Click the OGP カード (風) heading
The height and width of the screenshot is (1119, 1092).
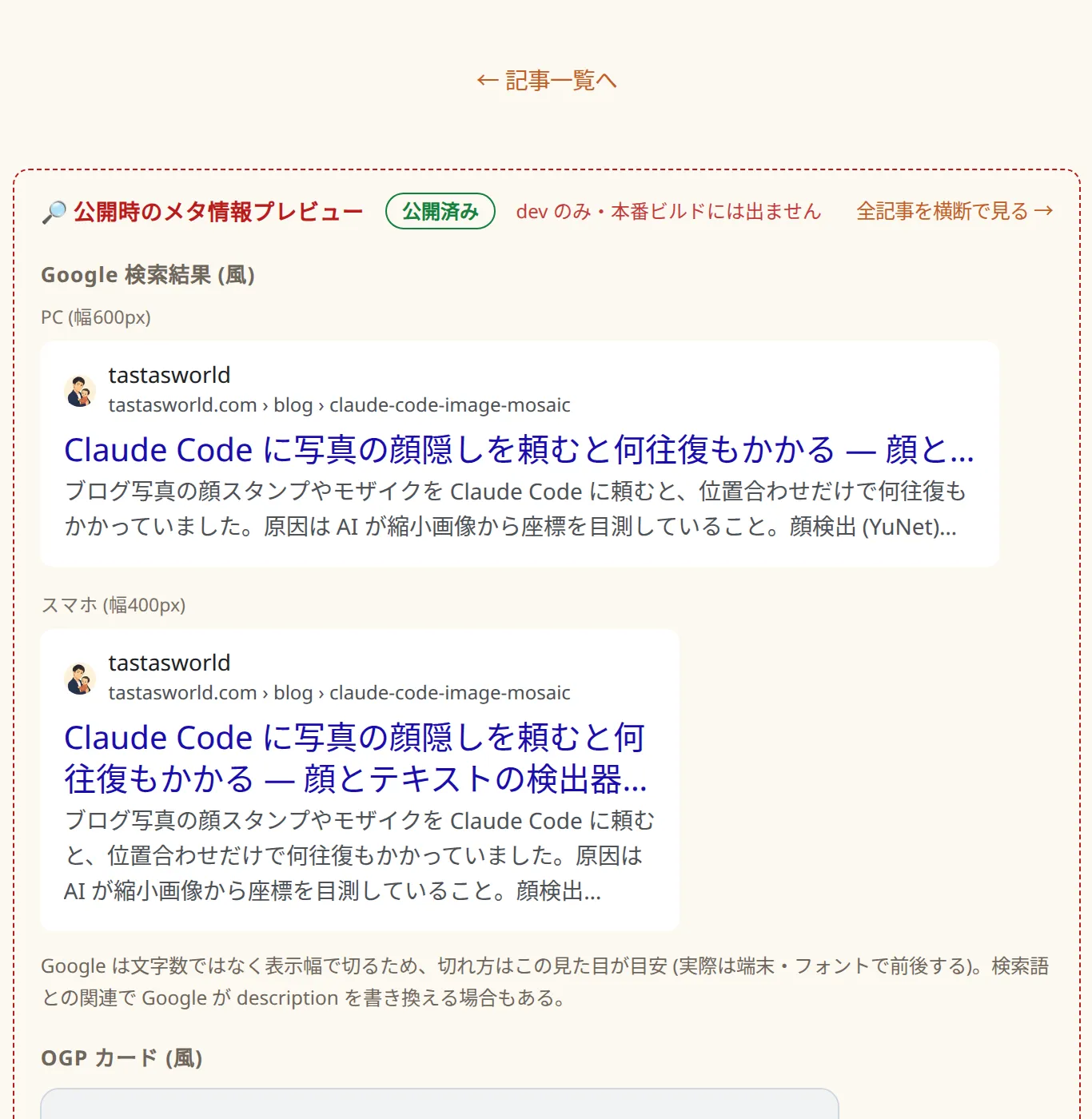pyautogui.click(x=122, y=1058)
